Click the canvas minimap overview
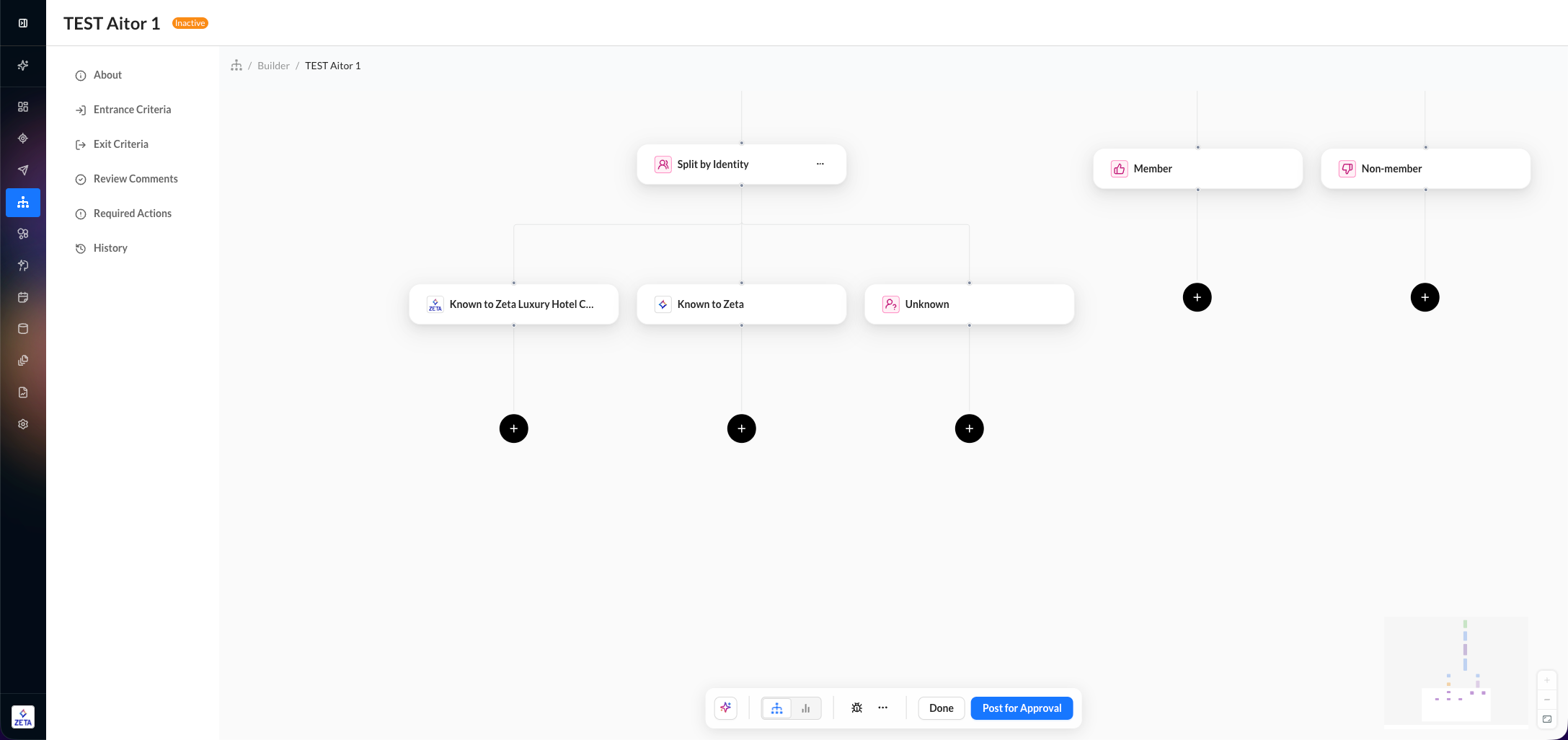The width and height of the screenshot is (1568, 740). (x=1456, y=670)
